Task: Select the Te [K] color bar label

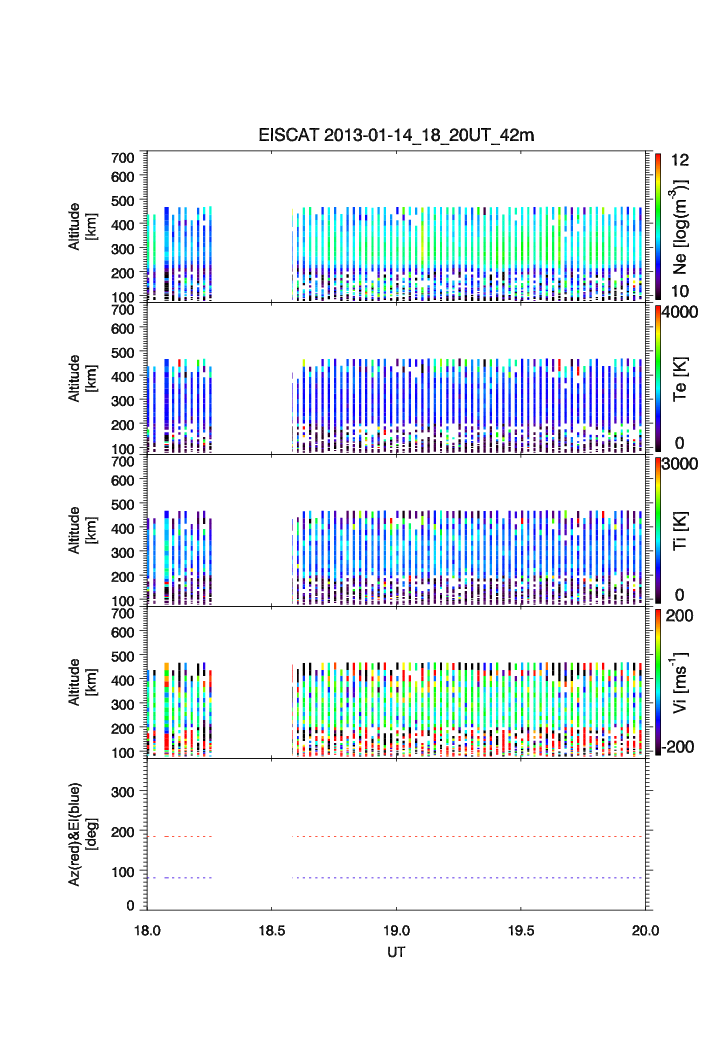Action: (x=680, y=379)
